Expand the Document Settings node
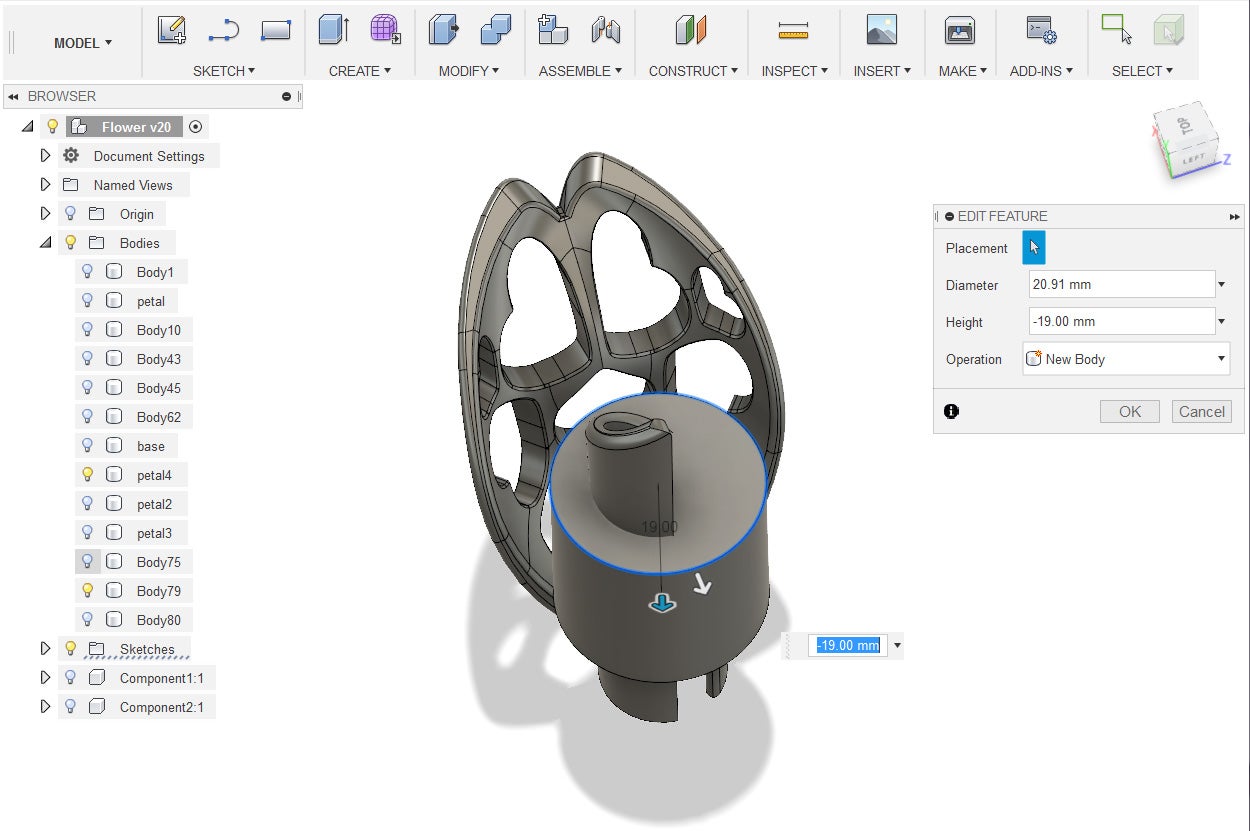This screenshot has width=1250, height=831. coord(45,156)
